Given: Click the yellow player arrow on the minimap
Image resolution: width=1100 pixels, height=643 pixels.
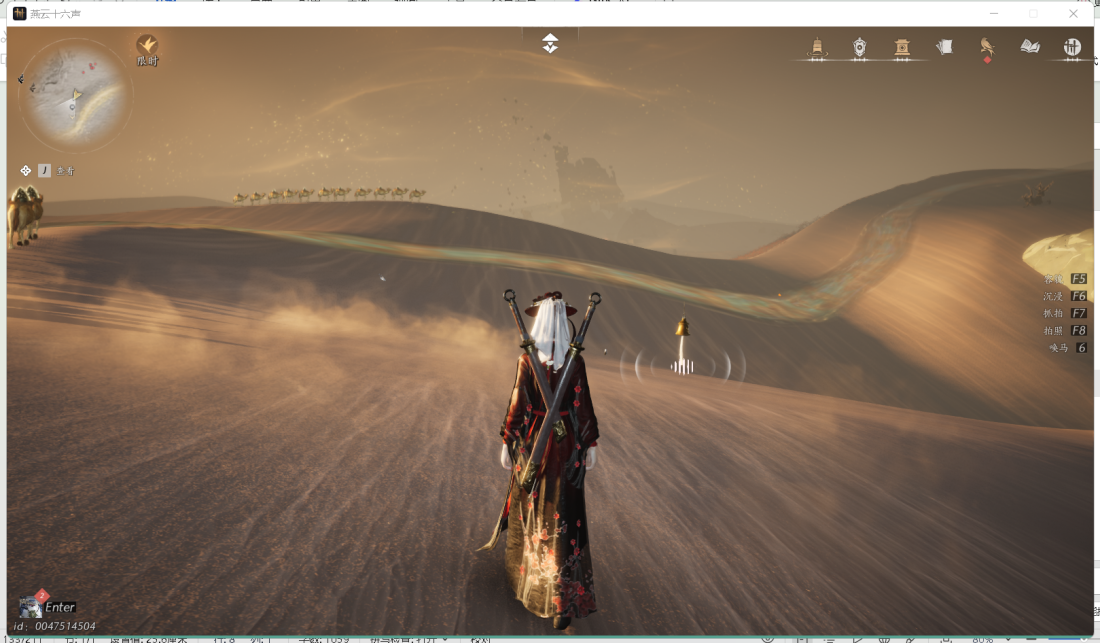Looking at the screenshot, I should [x=76, y=95].
